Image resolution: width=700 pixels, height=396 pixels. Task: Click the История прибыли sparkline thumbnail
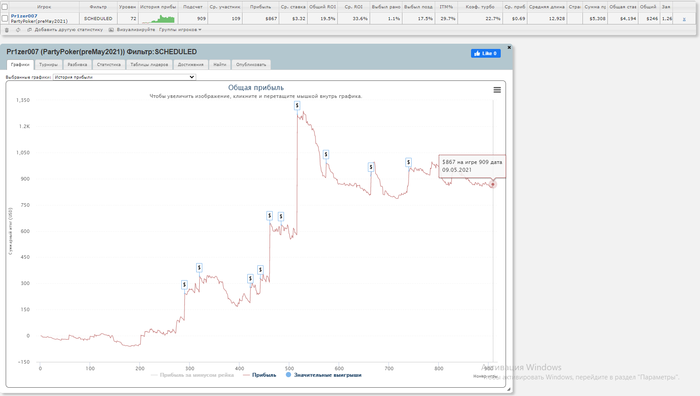click(x=158, y=19)
